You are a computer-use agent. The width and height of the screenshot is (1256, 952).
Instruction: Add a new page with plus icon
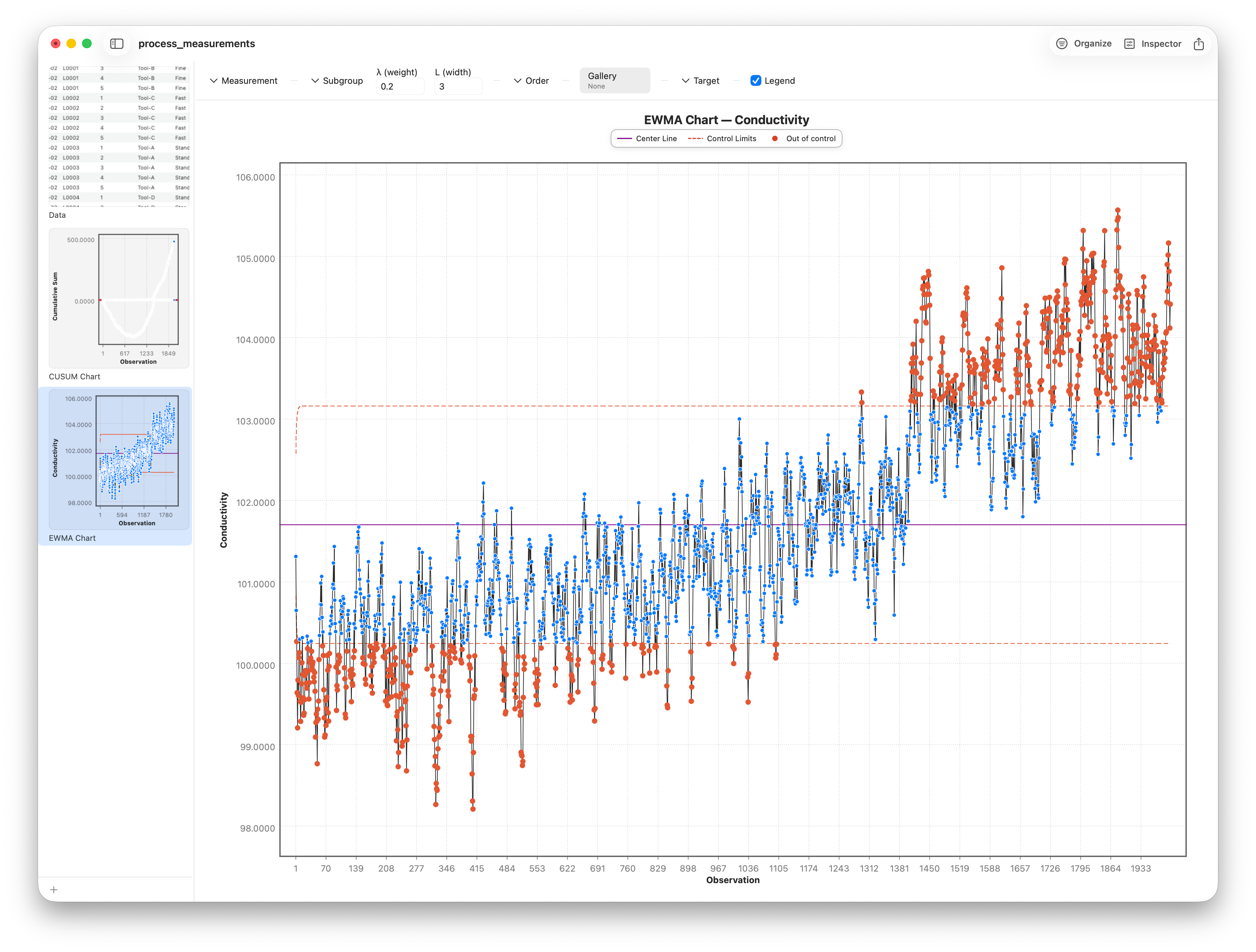tap(54, 890)
